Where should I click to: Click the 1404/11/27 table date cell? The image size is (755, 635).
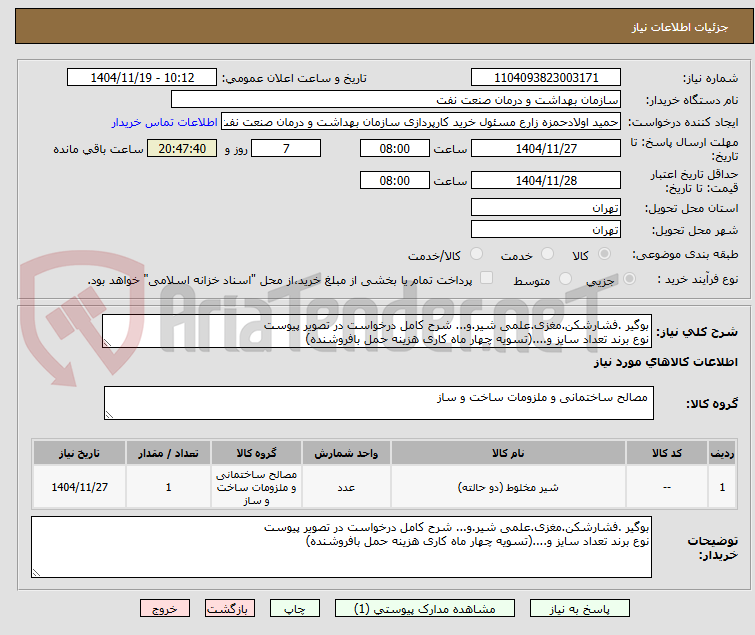[79, 487]
